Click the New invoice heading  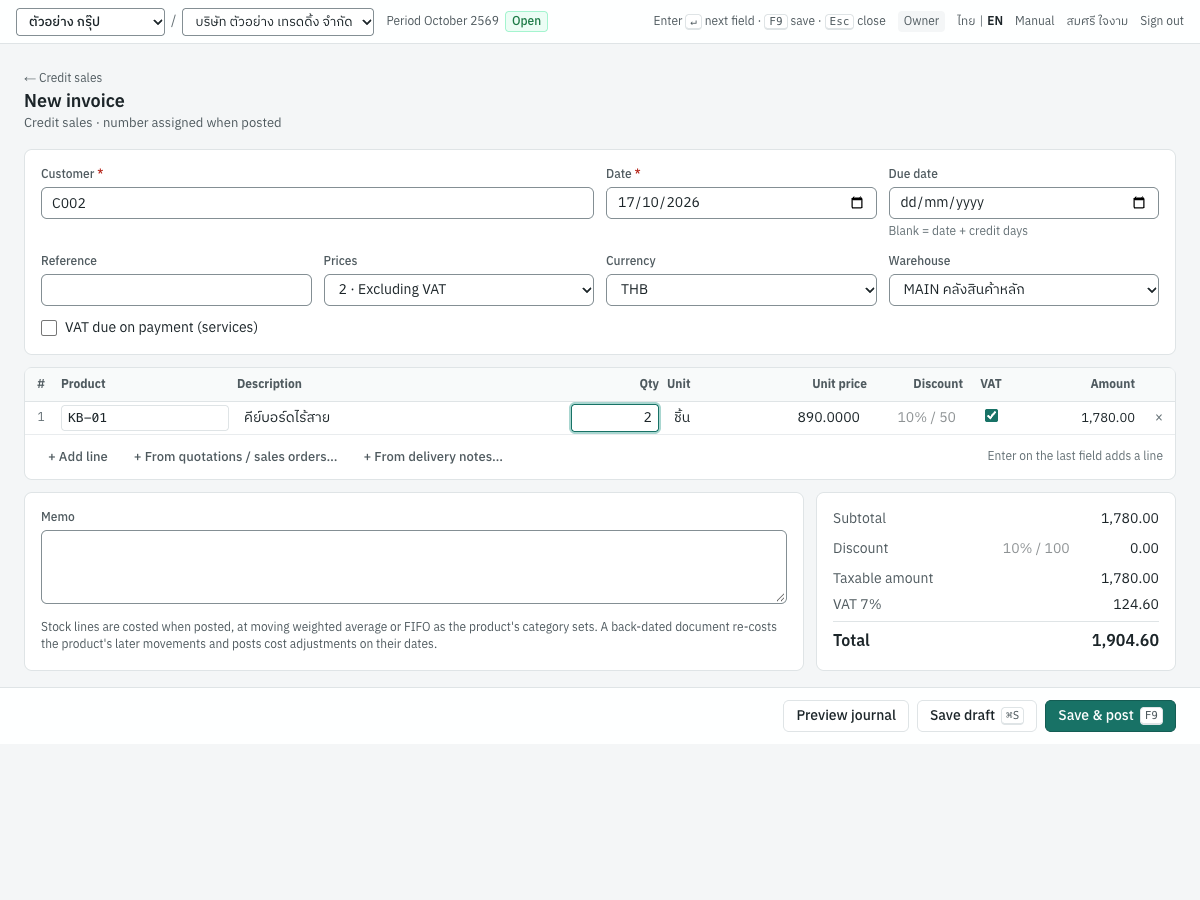(x=74, y=101)
